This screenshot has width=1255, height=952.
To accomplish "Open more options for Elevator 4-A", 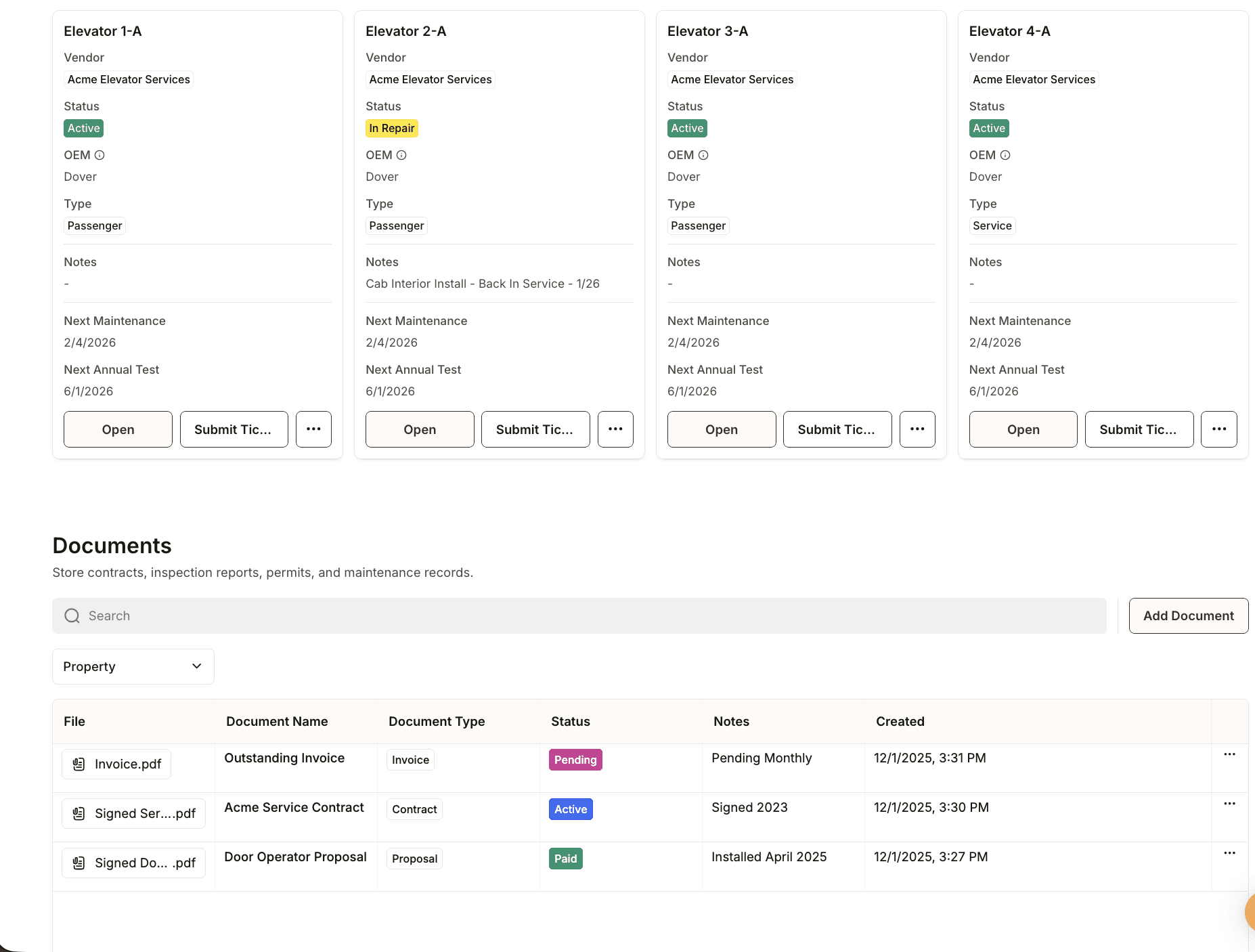I will tap(1219, 429).
